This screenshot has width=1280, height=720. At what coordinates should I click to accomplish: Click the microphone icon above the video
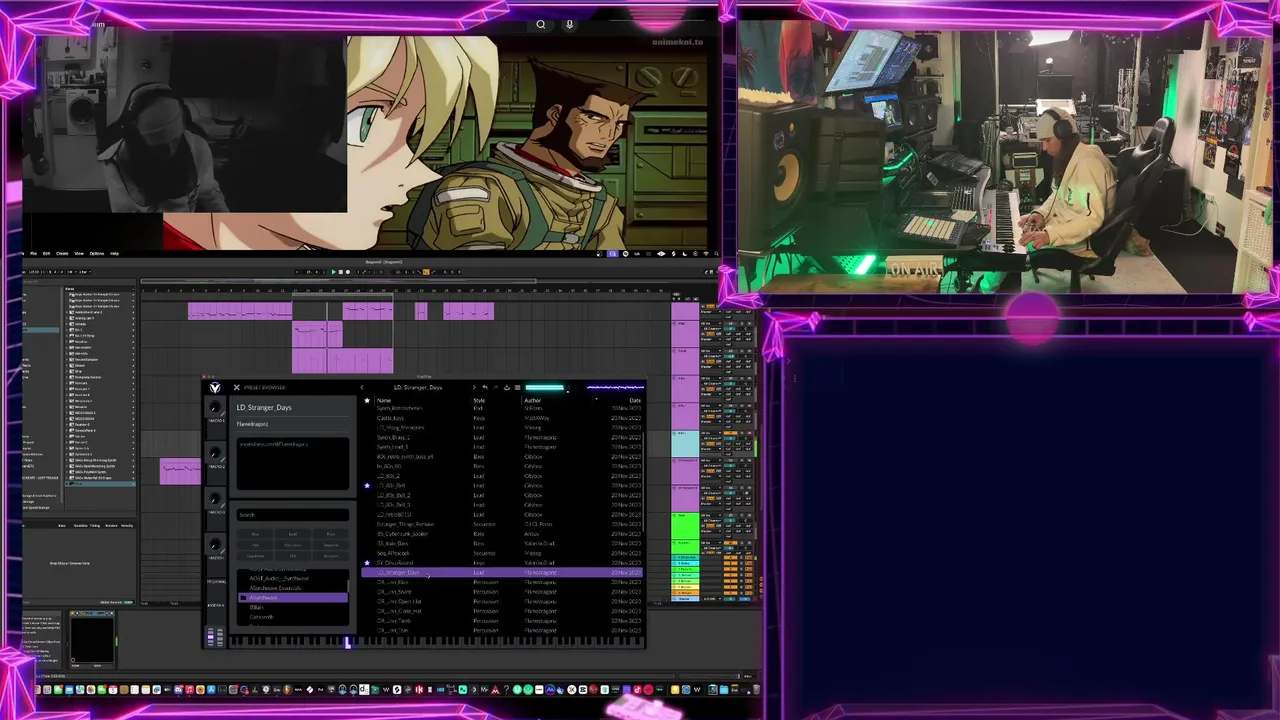(x=570, y=25)
